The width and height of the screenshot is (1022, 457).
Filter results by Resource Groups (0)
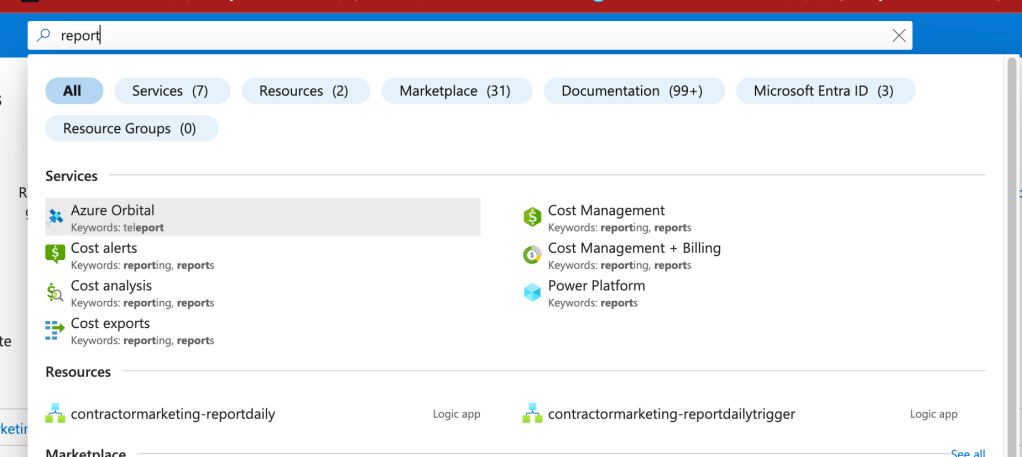coord(131,128)
